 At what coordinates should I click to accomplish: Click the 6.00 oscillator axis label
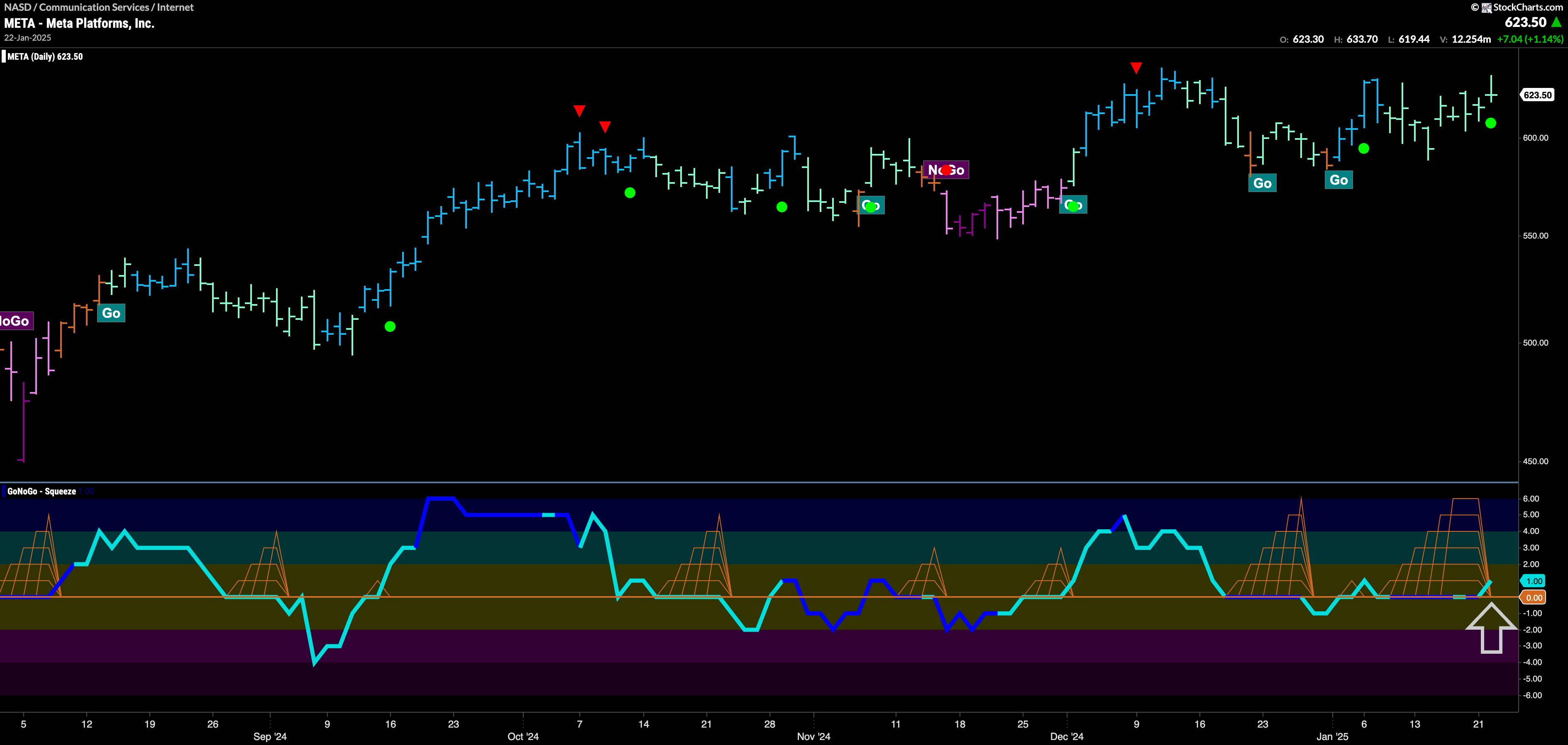1531,499
